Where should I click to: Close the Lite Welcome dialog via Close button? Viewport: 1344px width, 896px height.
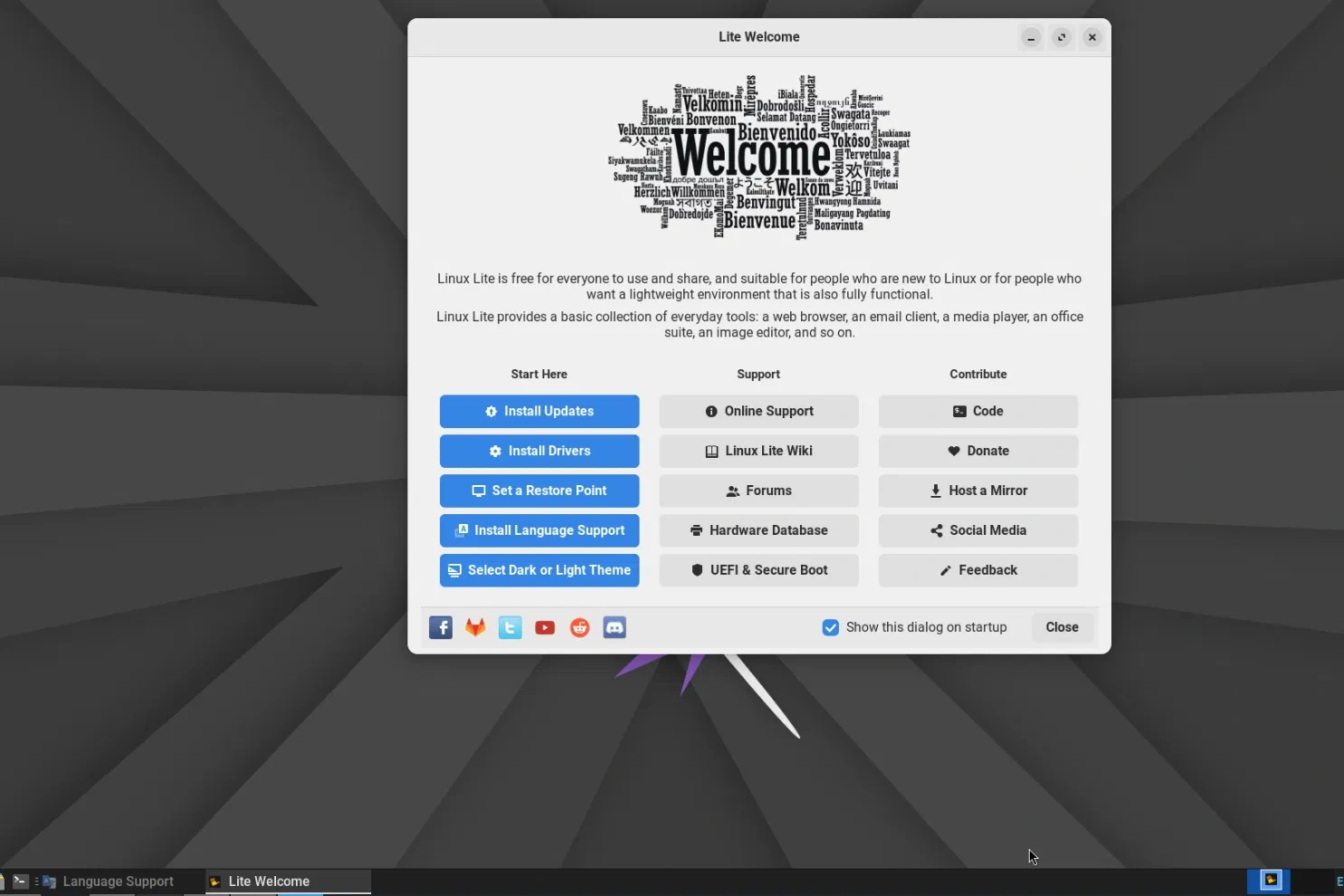[x=1061, y=627]
